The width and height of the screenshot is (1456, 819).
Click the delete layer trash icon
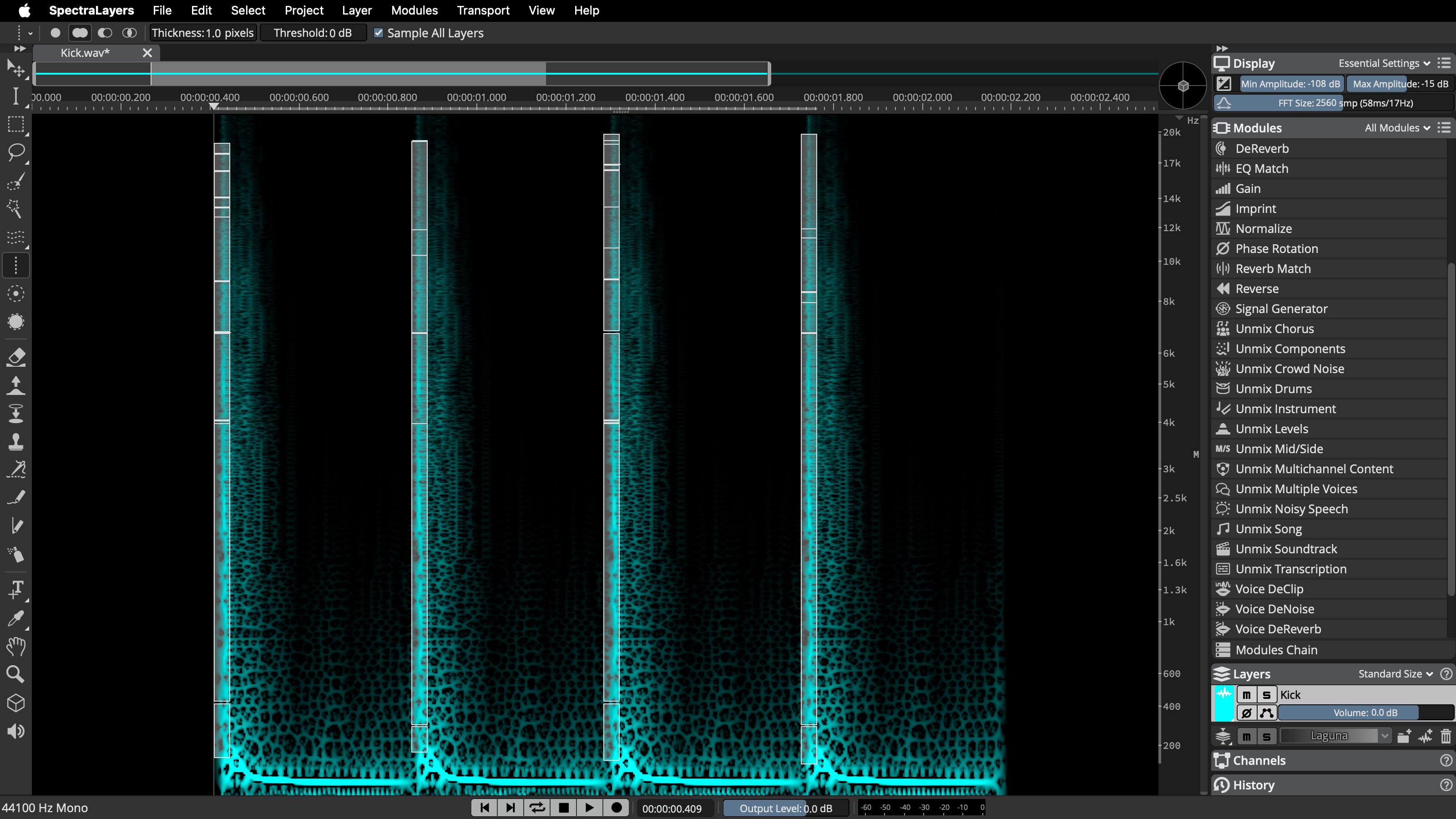1445,736
